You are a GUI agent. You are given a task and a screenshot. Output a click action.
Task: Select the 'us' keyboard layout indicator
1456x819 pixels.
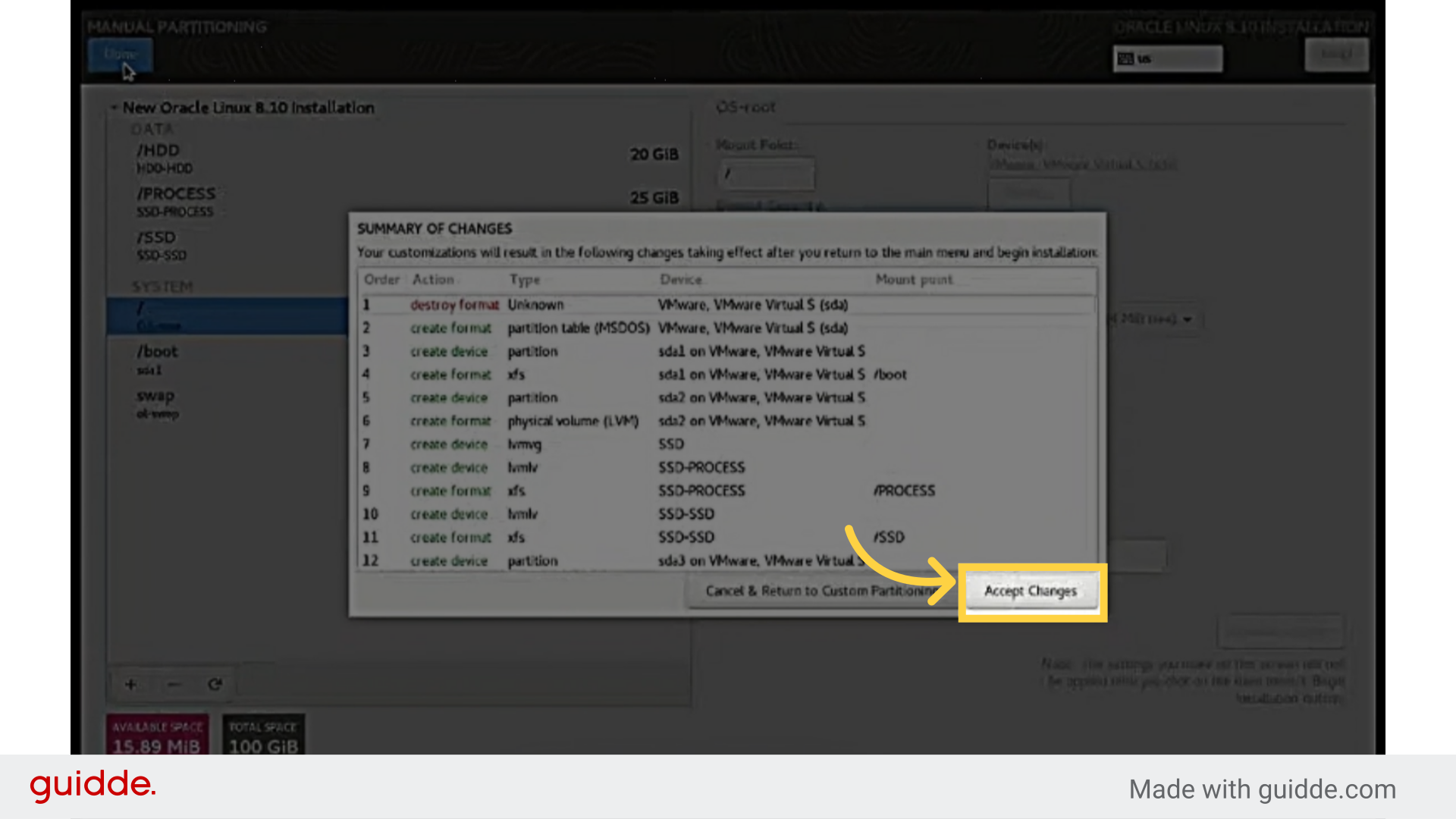click(x=1167, y=58)
